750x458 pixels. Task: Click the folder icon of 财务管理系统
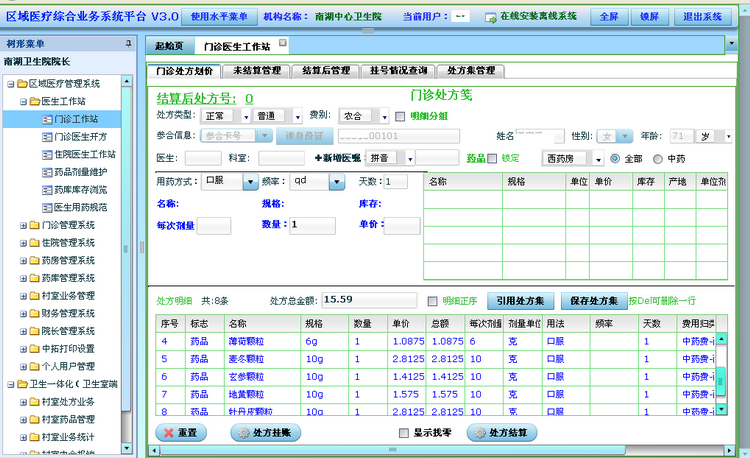(x=34, y=314)
